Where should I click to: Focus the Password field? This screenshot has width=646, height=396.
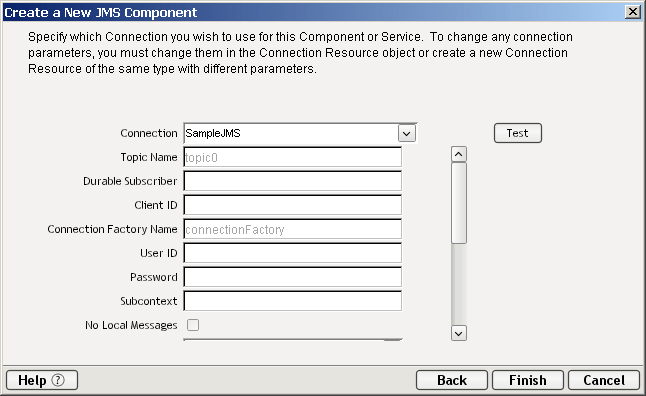(x=293, y=277)
